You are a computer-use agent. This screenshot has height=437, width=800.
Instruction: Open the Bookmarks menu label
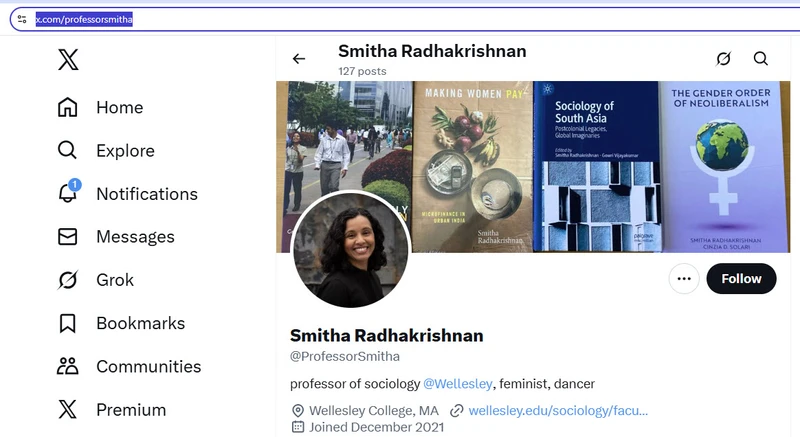point(141,323)
